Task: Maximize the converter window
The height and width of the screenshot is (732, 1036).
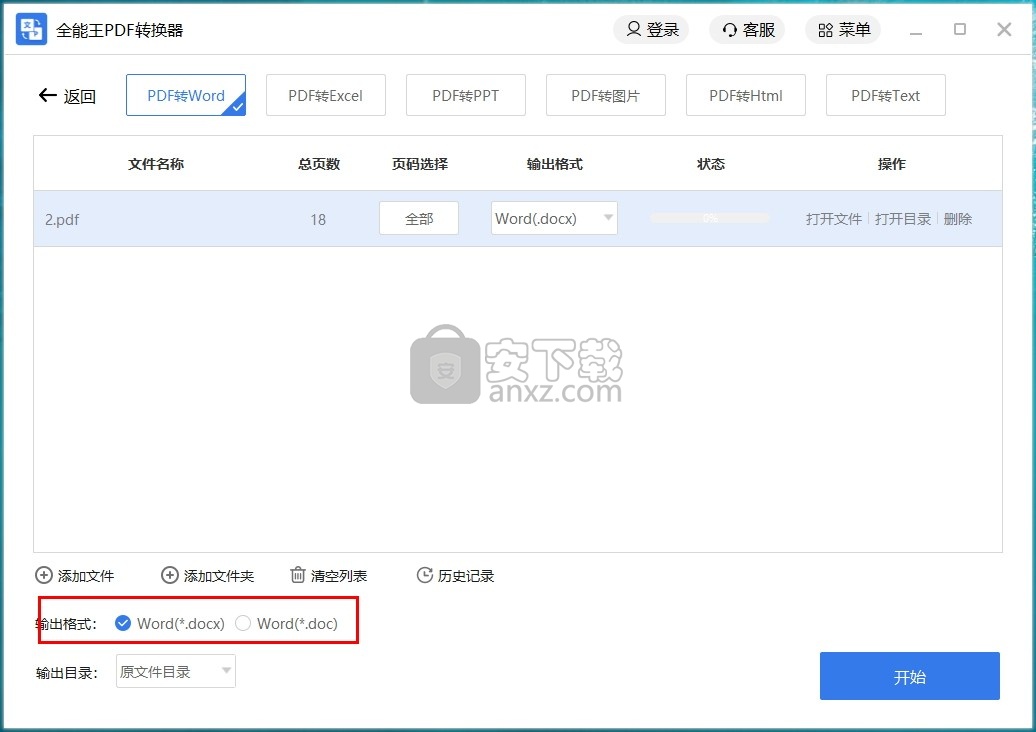Action: coord(960,29)
